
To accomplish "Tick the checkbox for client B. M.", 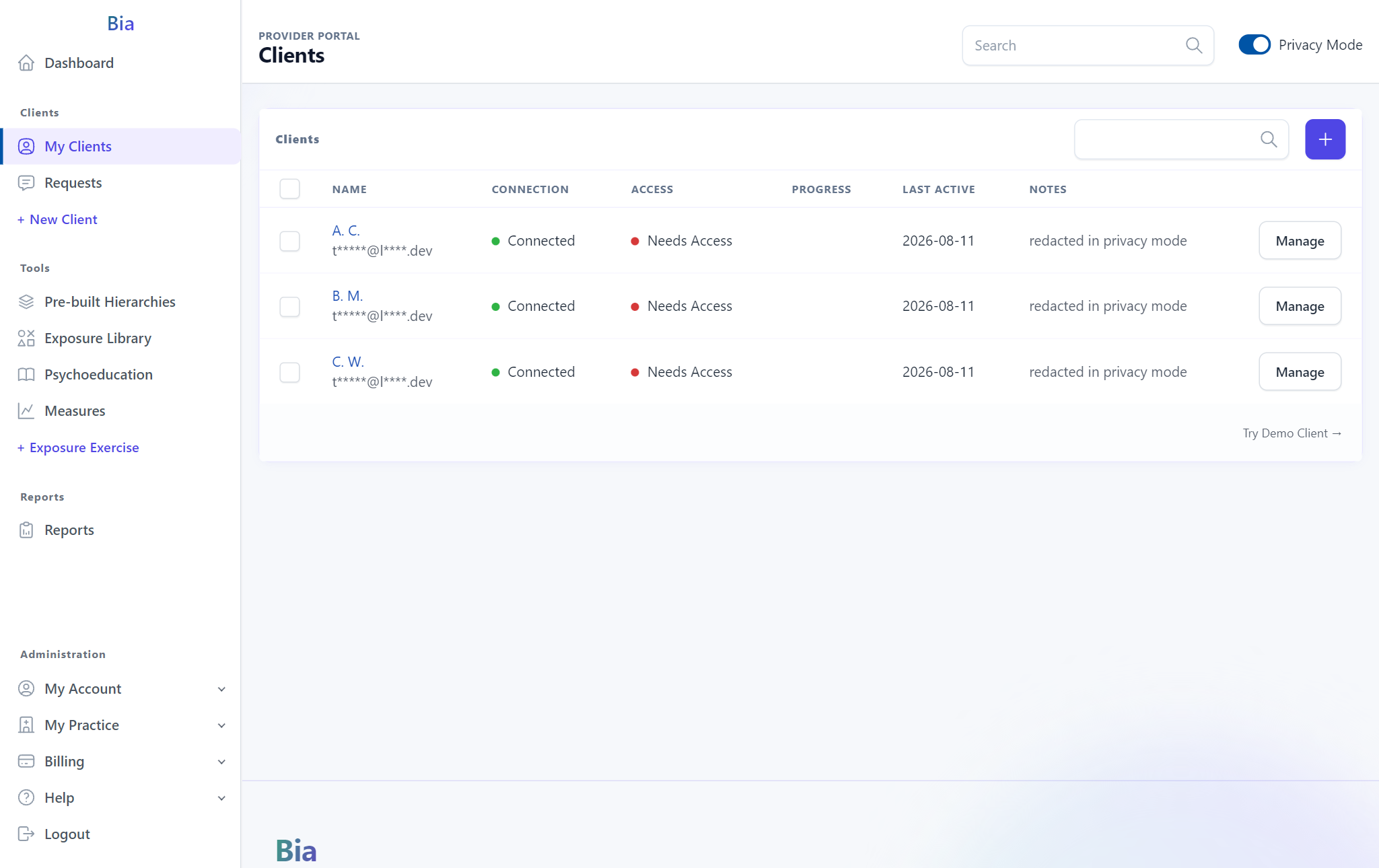I will pyautogui.click(x=289, y=307).
